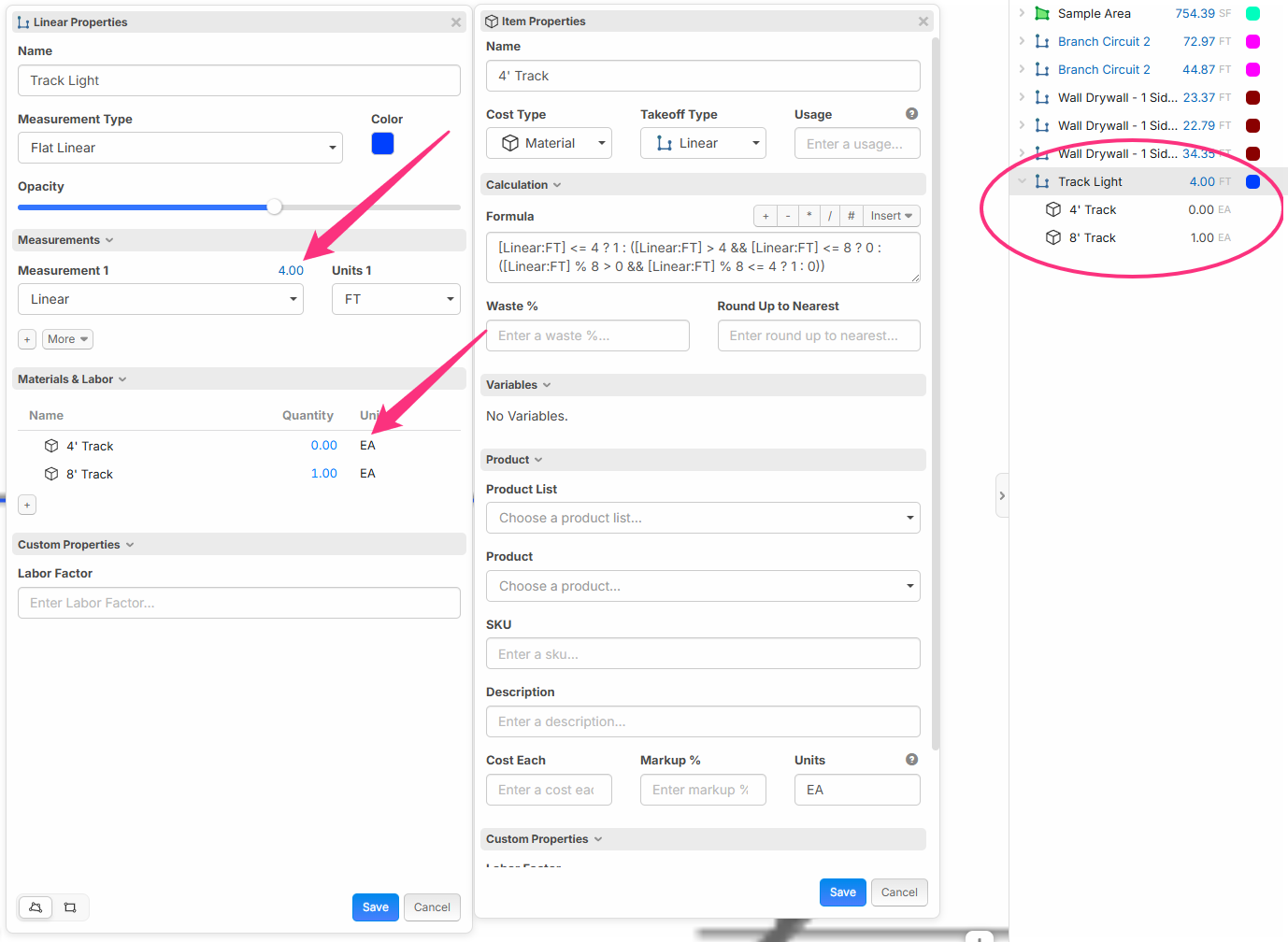The width and height of the screenshot is (1288, 942).
Task: Expand the first Branch Circuit 2 item
Action: coord(1022,41)
